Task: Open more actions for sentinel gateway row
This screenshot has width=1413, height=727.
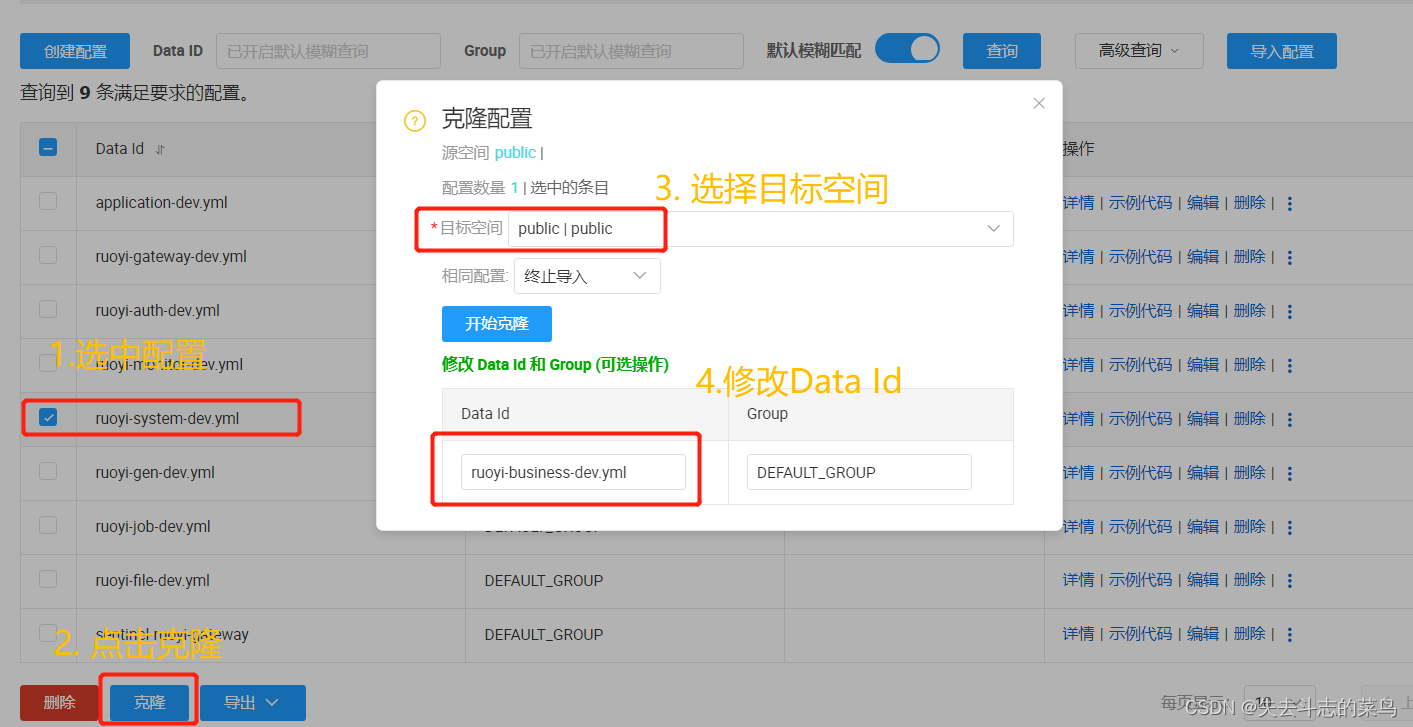Action: (x=1289, y=635)
